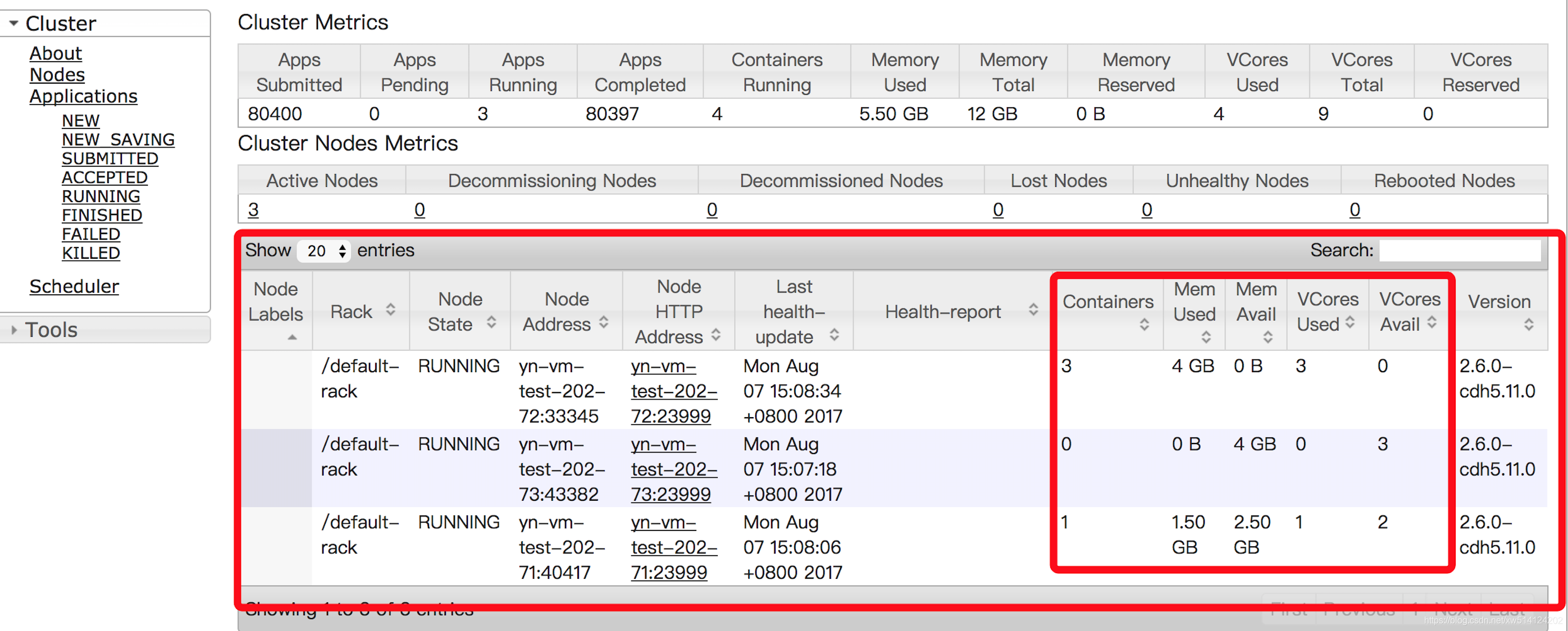Sort by Last health-update icon
The image size is (1568, 631).
coord(835,335)
